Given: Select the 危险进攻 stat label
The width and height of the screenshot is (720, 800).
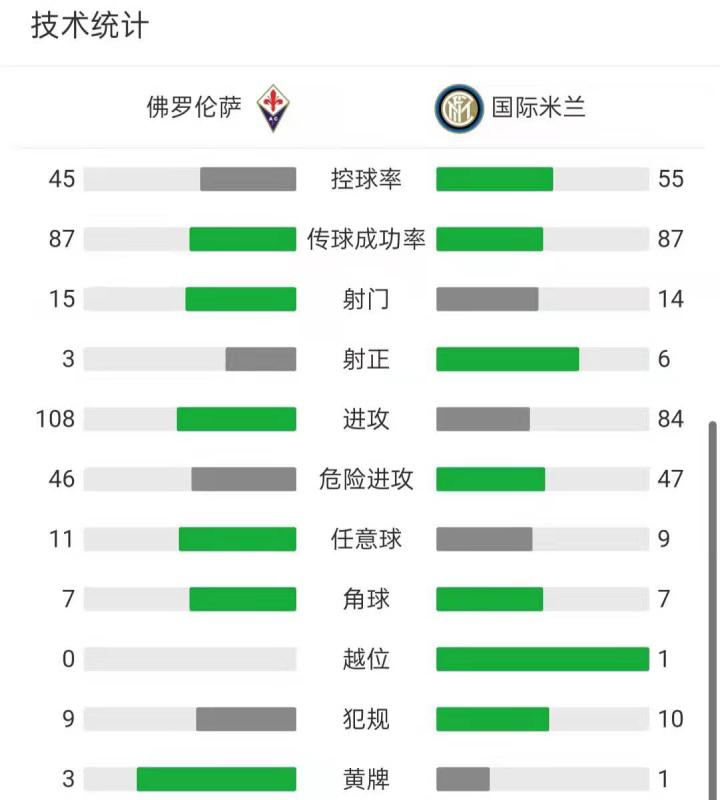Looking at the screenshot, I should coord(366,479).
